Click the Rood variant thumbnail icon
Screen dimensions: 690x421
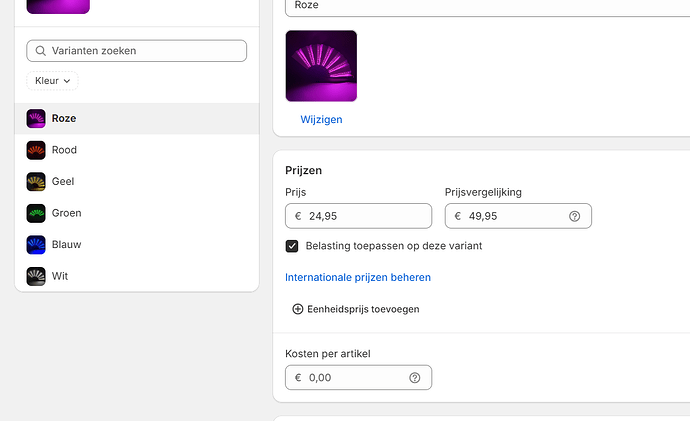36,150
